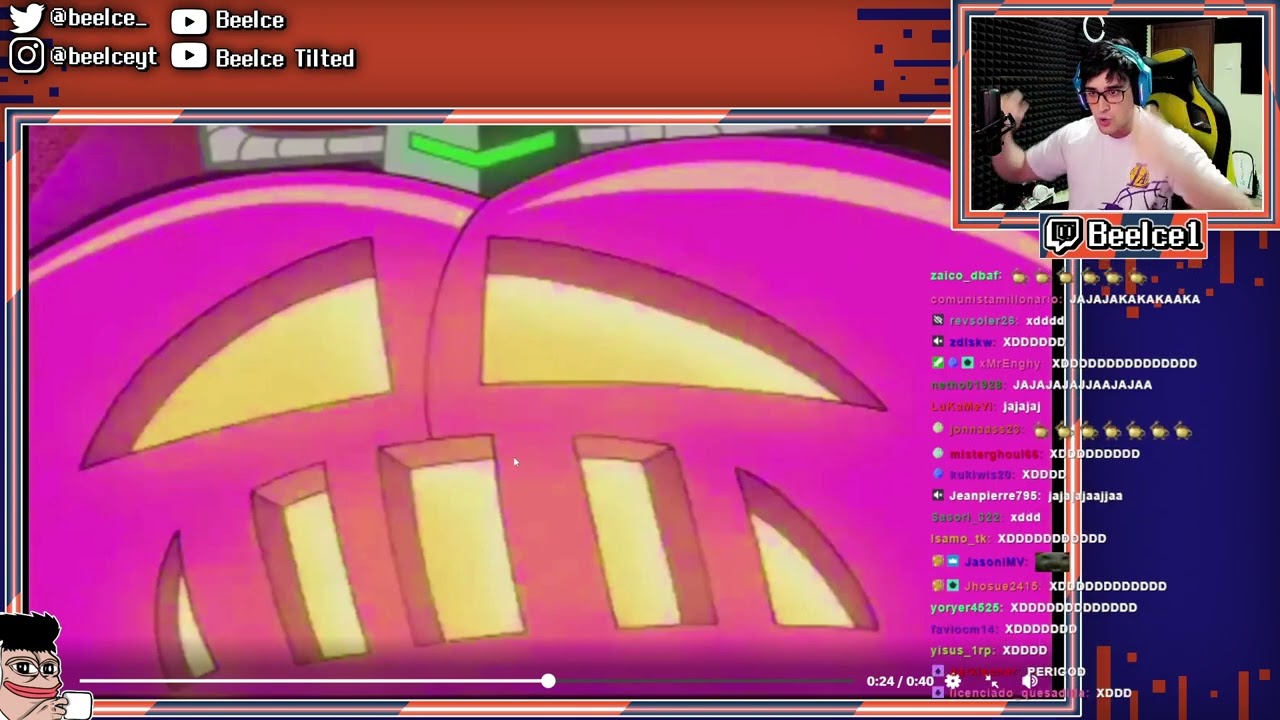This screenshot has height=720, width=1280.
Task: Open the video player settings gear
Action: (x=953, y=681)
